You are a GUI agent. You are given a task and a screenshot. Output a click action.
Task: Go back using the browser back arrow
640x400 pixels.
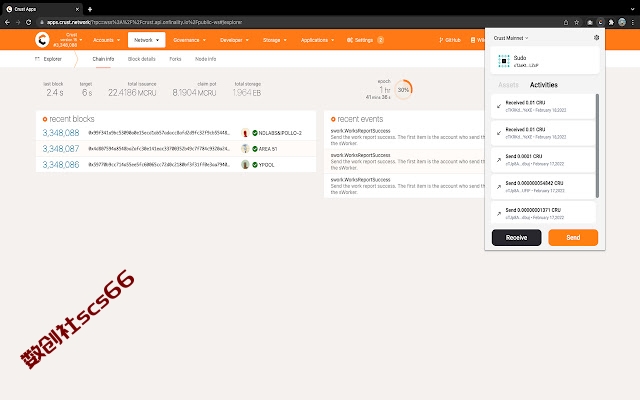tap(7, 22)
